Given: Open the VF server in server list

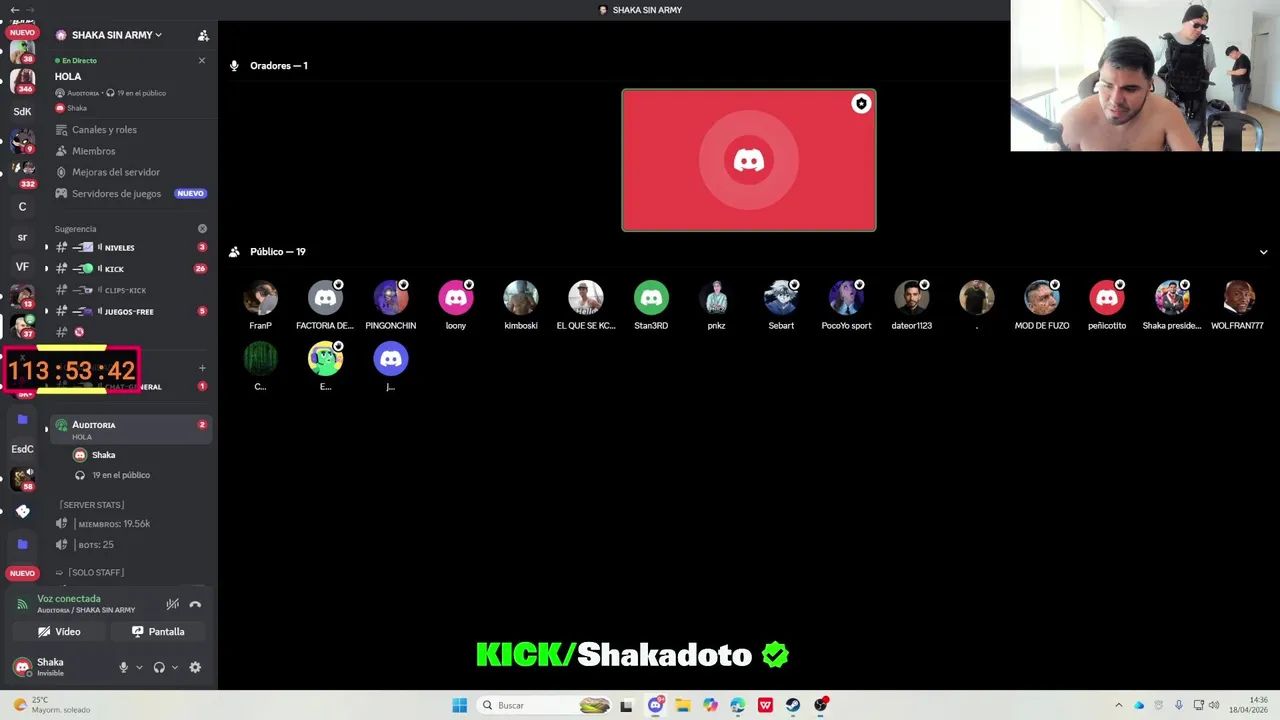Looking at the screenshot, I should (22, 267).
